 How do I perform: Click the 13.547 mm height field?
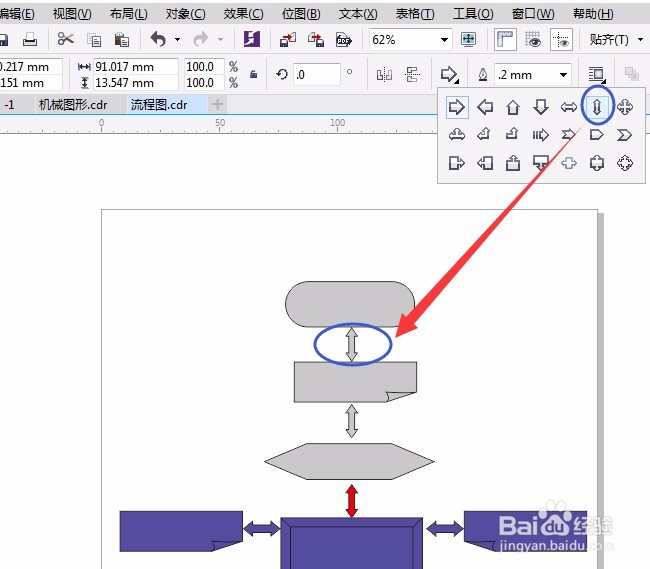[x=136, y=82]
